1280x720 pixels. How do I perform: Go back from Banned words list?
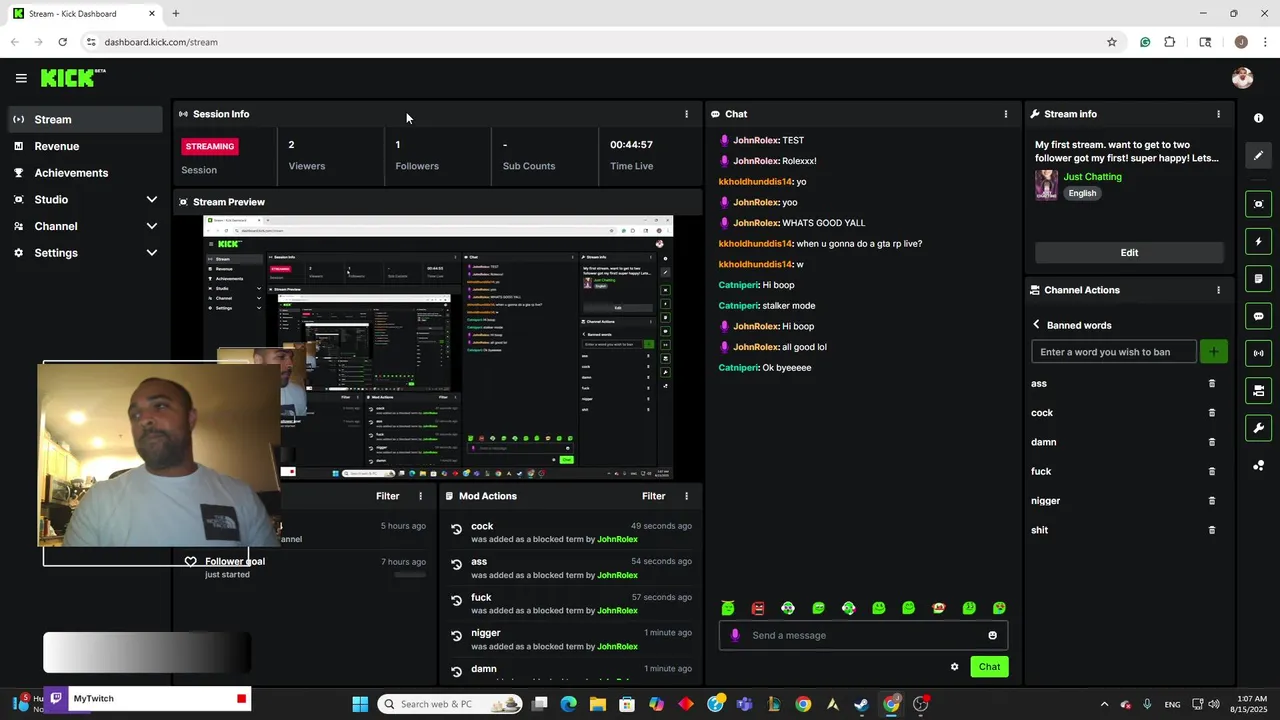1037,325
